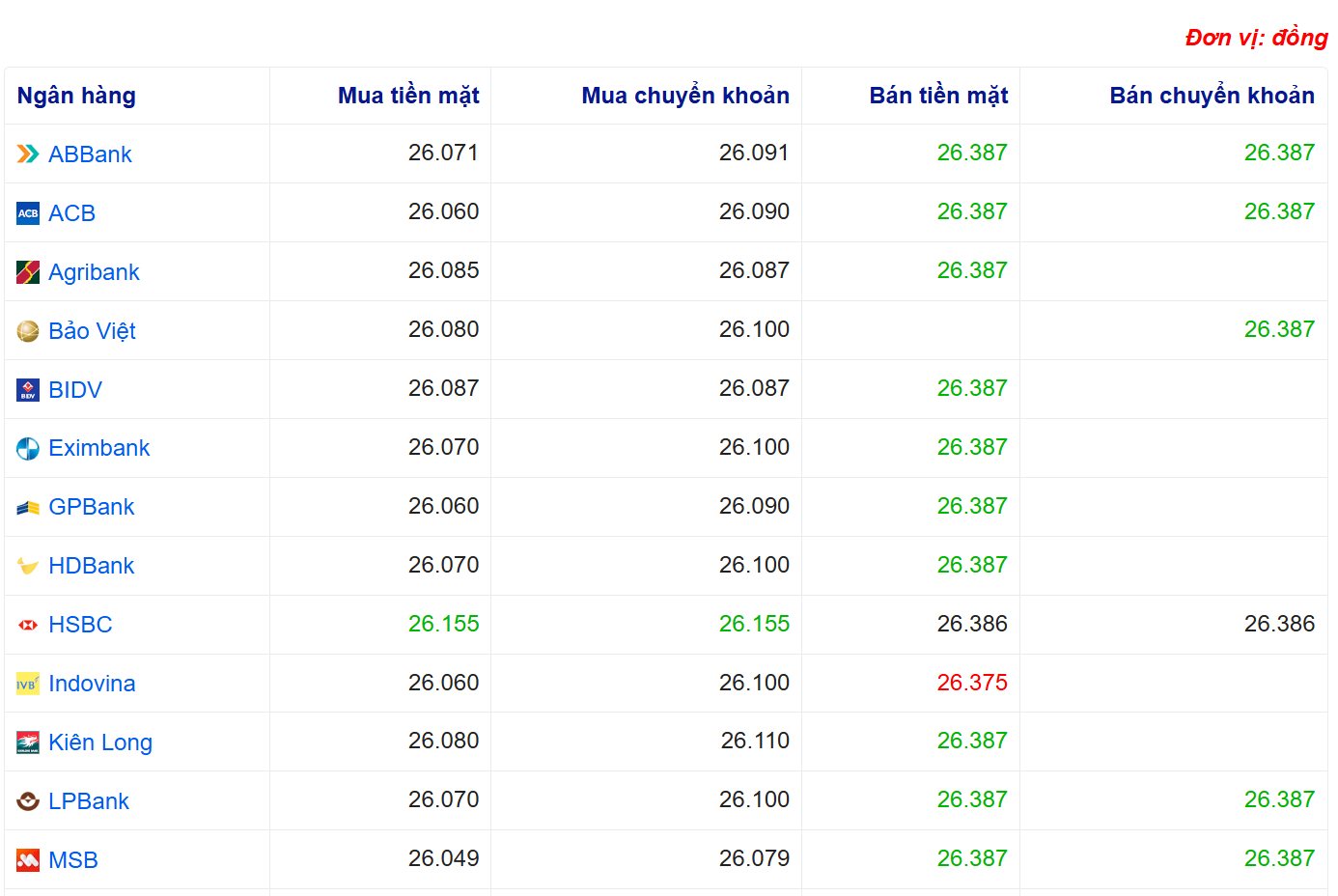Open the HDBank link
This screenshot has width=1338, height=896.
click(91, 566)
